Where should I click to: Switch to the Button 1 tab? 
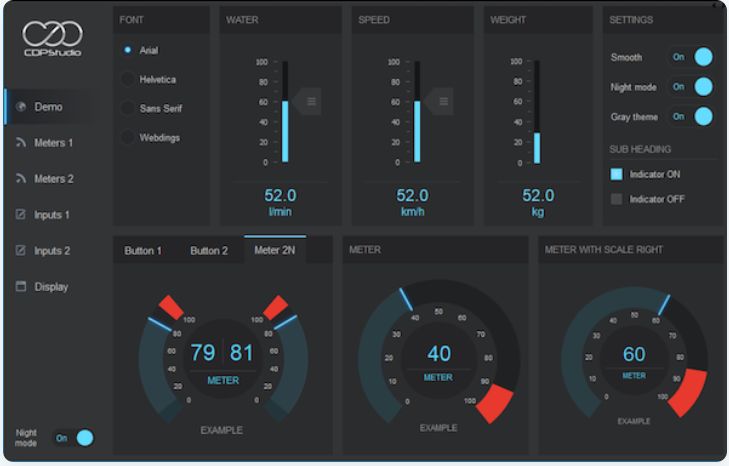143,251
